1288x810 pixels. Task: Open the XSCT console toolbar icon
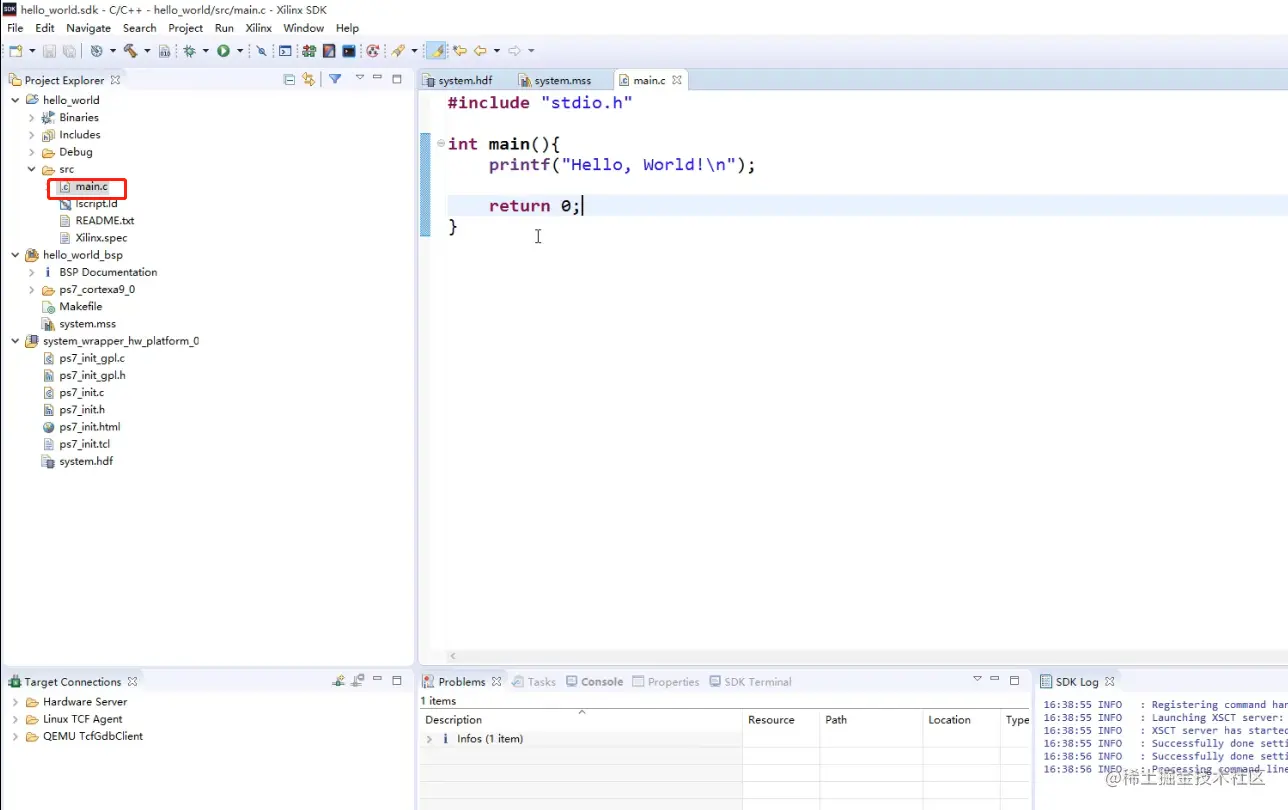pyautogui.click(x=285, y=51)
